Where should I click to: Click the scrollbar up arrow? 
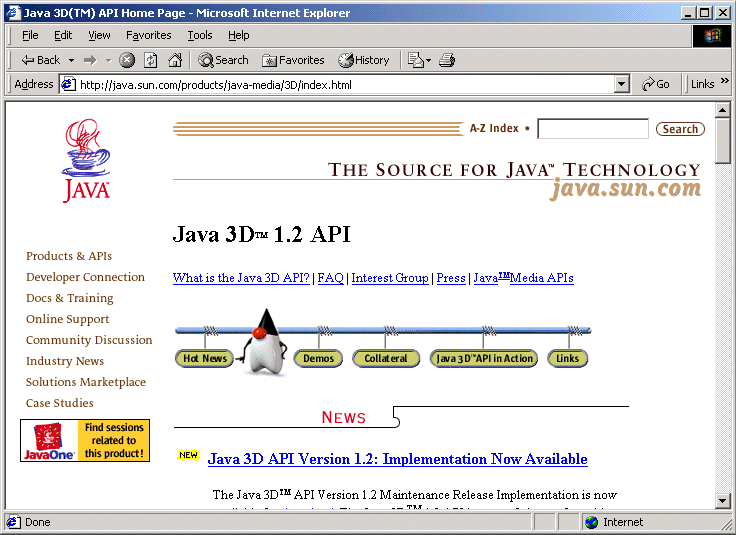tap(723, 111)
